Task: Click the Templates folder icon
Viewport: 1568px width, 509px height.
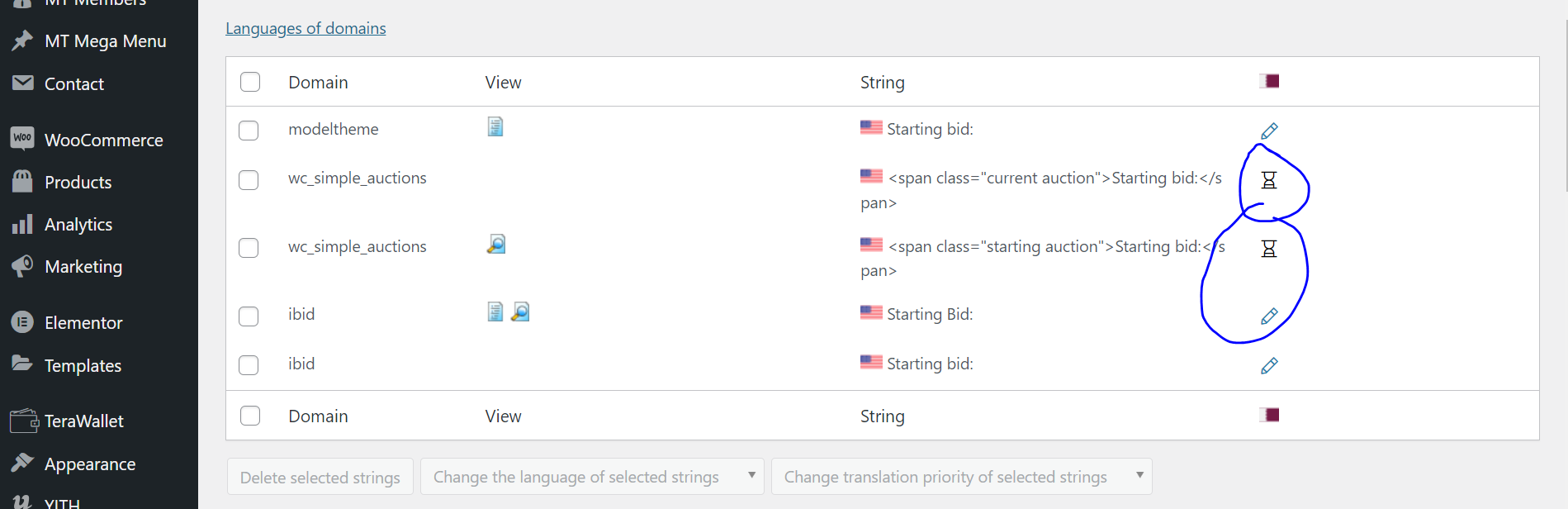Action: pyautogui.click(x=22, y=363)
